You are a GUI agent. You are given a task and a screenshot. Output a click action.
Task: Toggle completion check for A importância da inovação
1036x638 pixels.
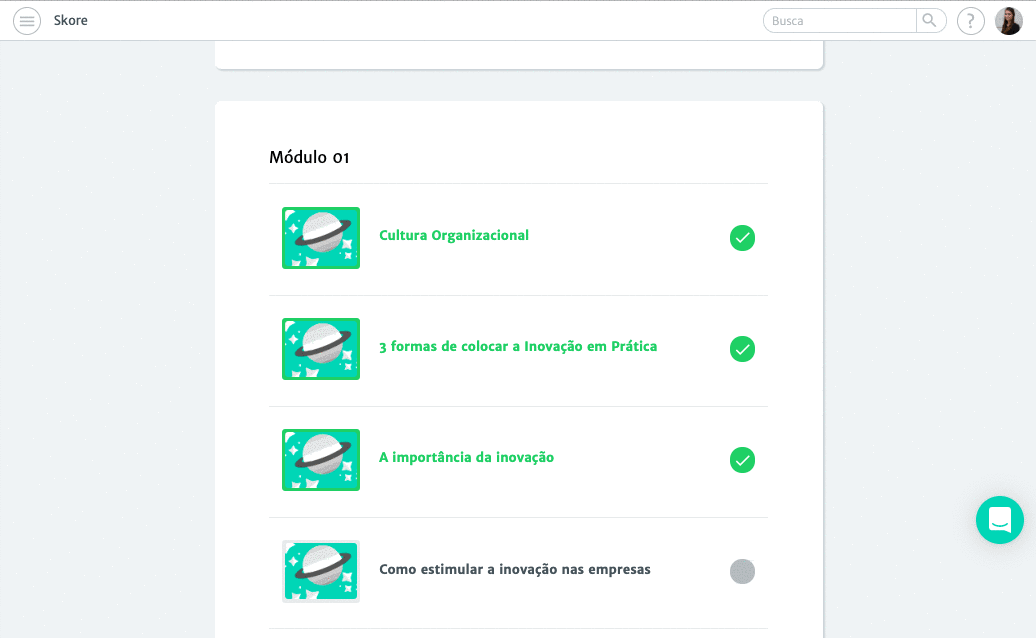742,460
